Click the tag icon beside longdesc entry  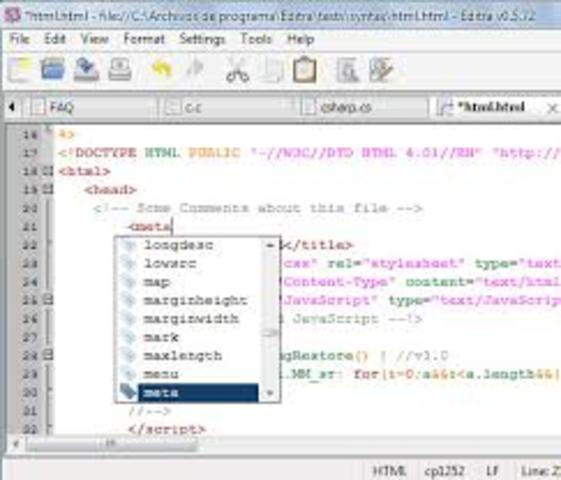(128, 245)
